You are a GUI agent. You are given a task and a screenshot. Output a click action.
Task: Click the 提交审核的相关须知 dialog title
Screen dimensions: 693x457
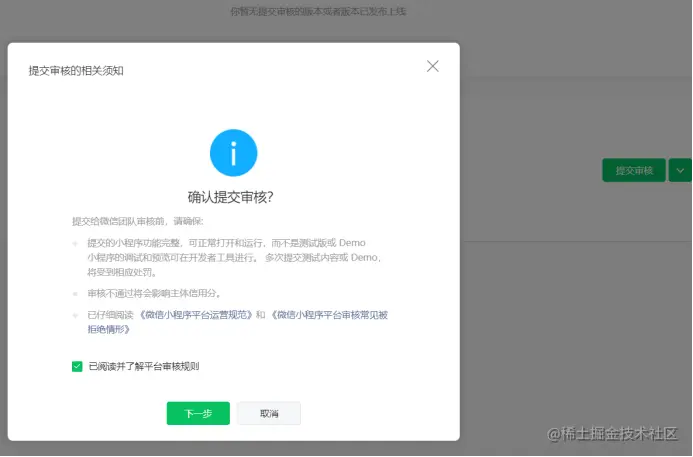(76, 71)
